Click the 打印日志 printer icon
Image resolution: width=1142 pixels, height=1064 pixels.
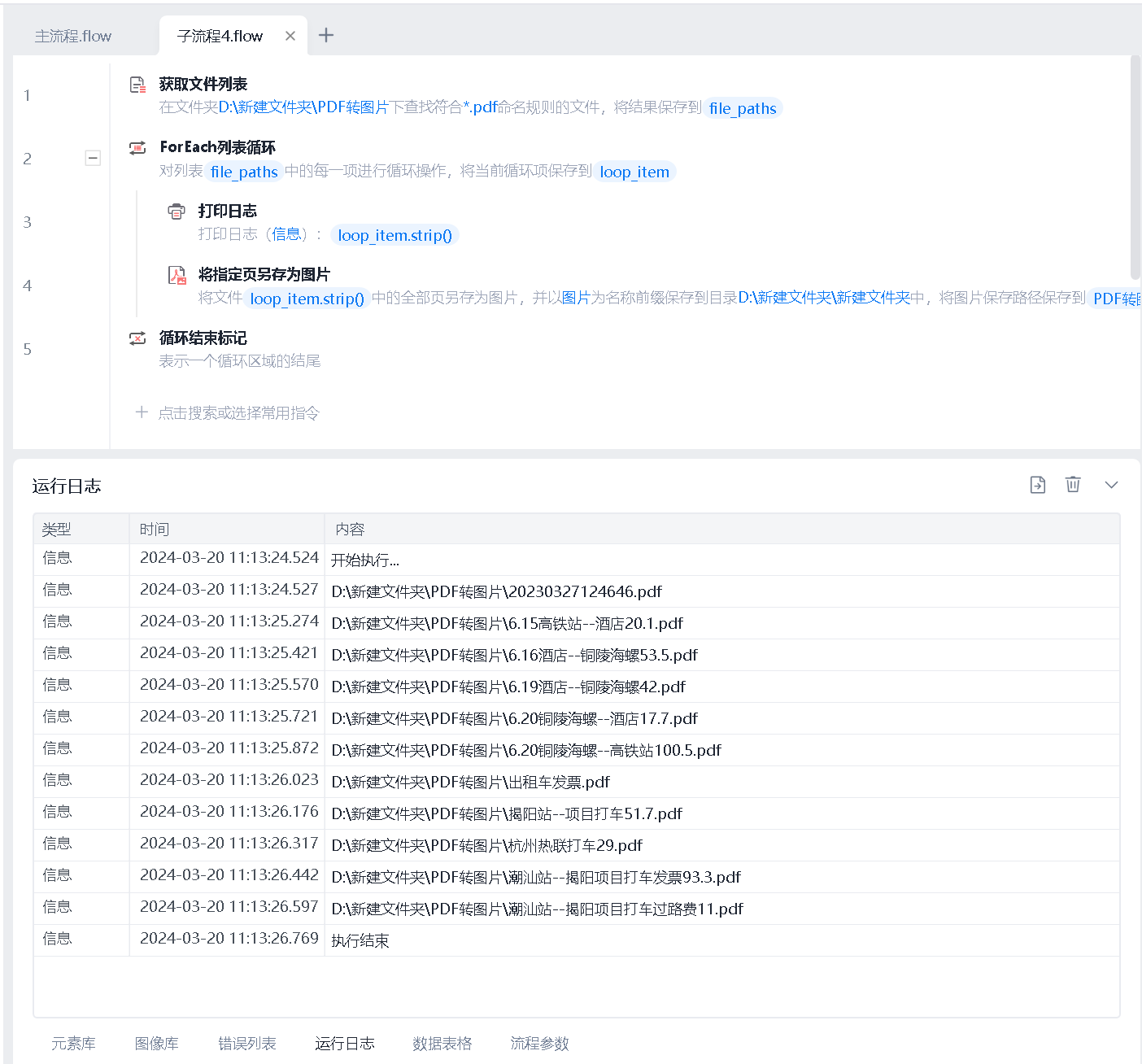click(x=177, y=211)
